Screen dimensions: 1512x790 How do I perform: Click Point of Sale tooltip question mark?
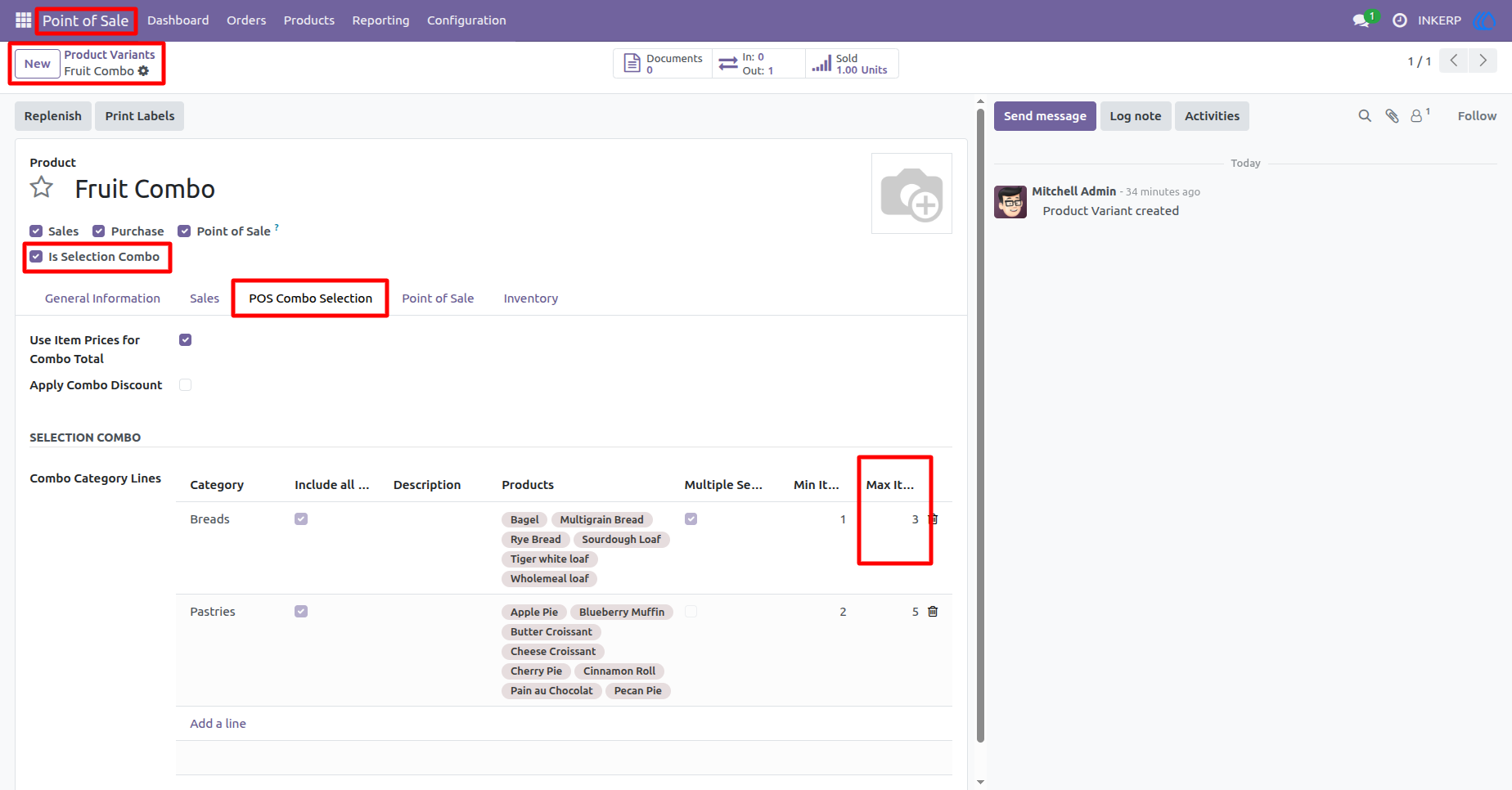pos(277,227)
